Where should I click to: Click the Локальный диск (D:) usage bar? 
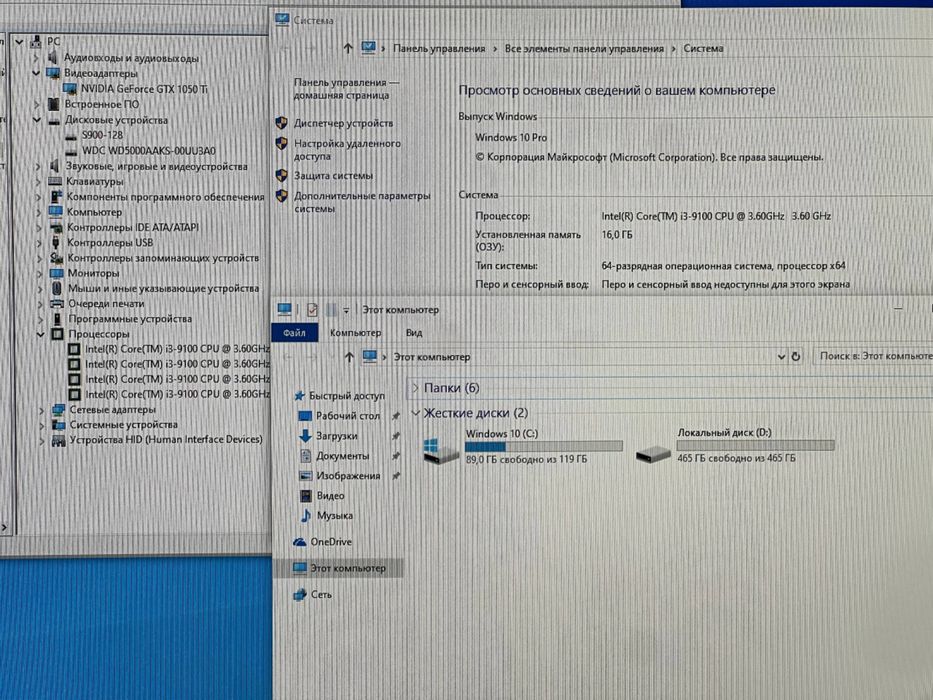click(x=756, y=445)
